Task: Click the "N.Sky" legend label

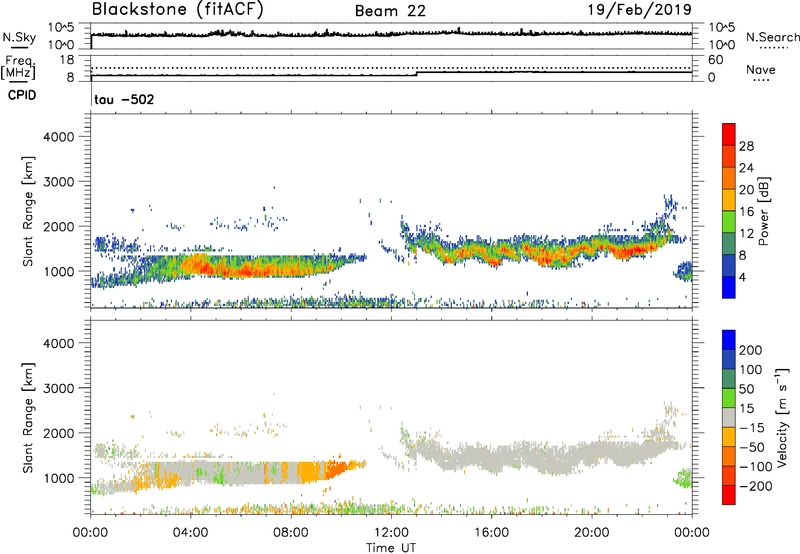Action: click(x=19, y=37)
